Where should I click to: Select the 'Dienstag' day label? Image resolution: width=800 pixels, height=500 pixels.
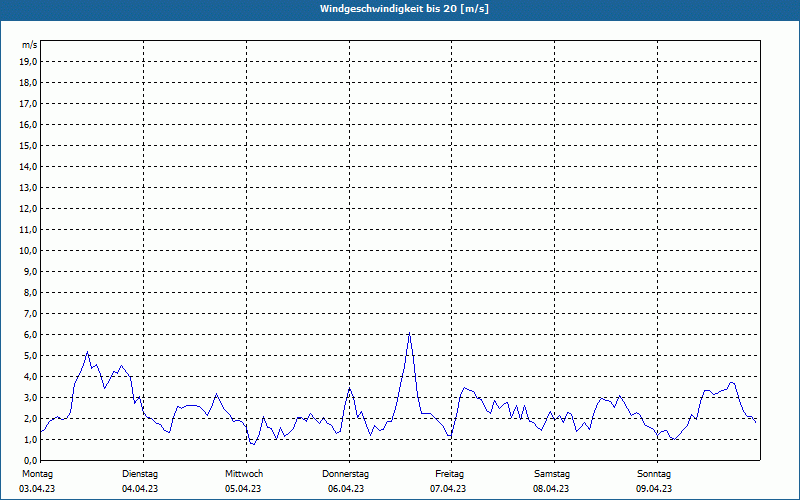140,474
